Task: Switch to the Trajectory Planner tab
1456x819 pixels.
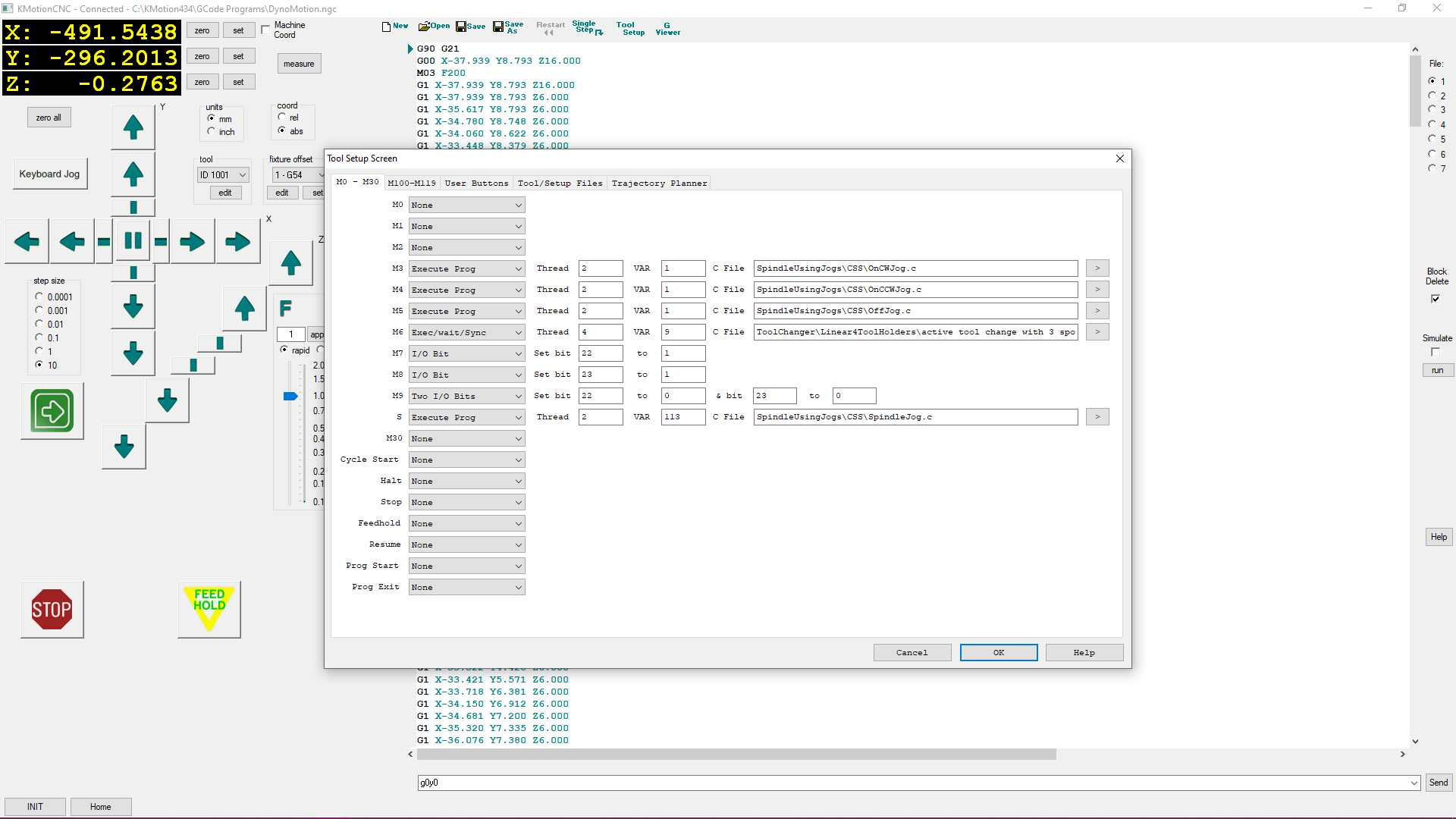Action: point(659,184)
